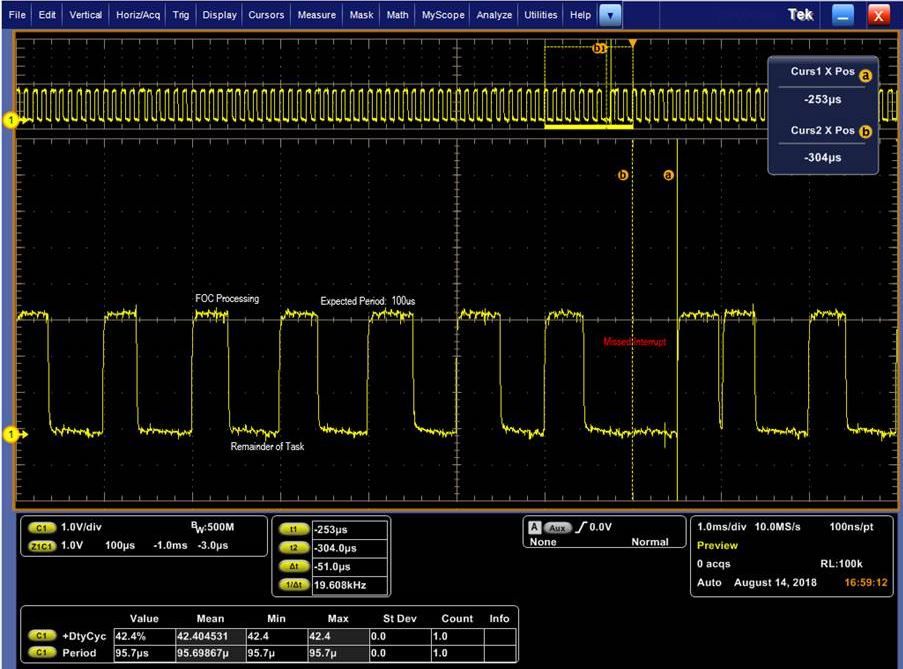Click the 16:59:12 time readout
Screen dimensions: 903x669
click(866, 583)
